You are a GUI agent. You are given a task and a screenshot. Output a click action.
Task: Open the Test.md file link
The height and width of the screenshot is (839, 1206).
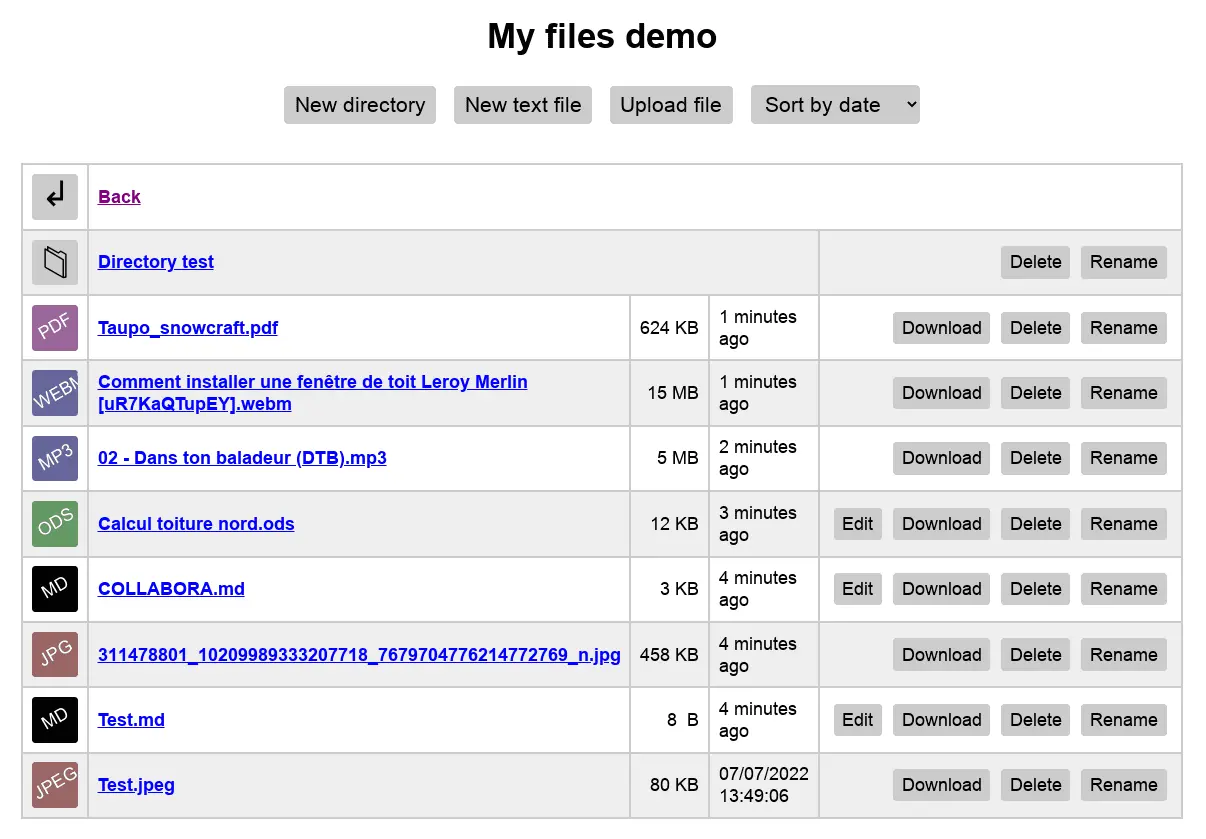131,720
